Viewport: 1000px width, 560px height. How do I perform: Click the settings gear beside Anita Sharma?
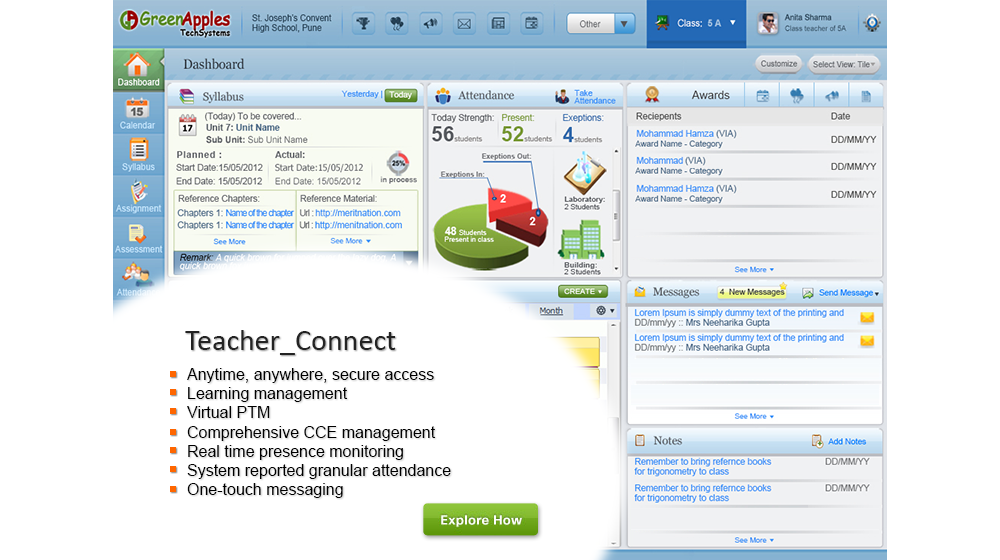[x=871, y=24]
